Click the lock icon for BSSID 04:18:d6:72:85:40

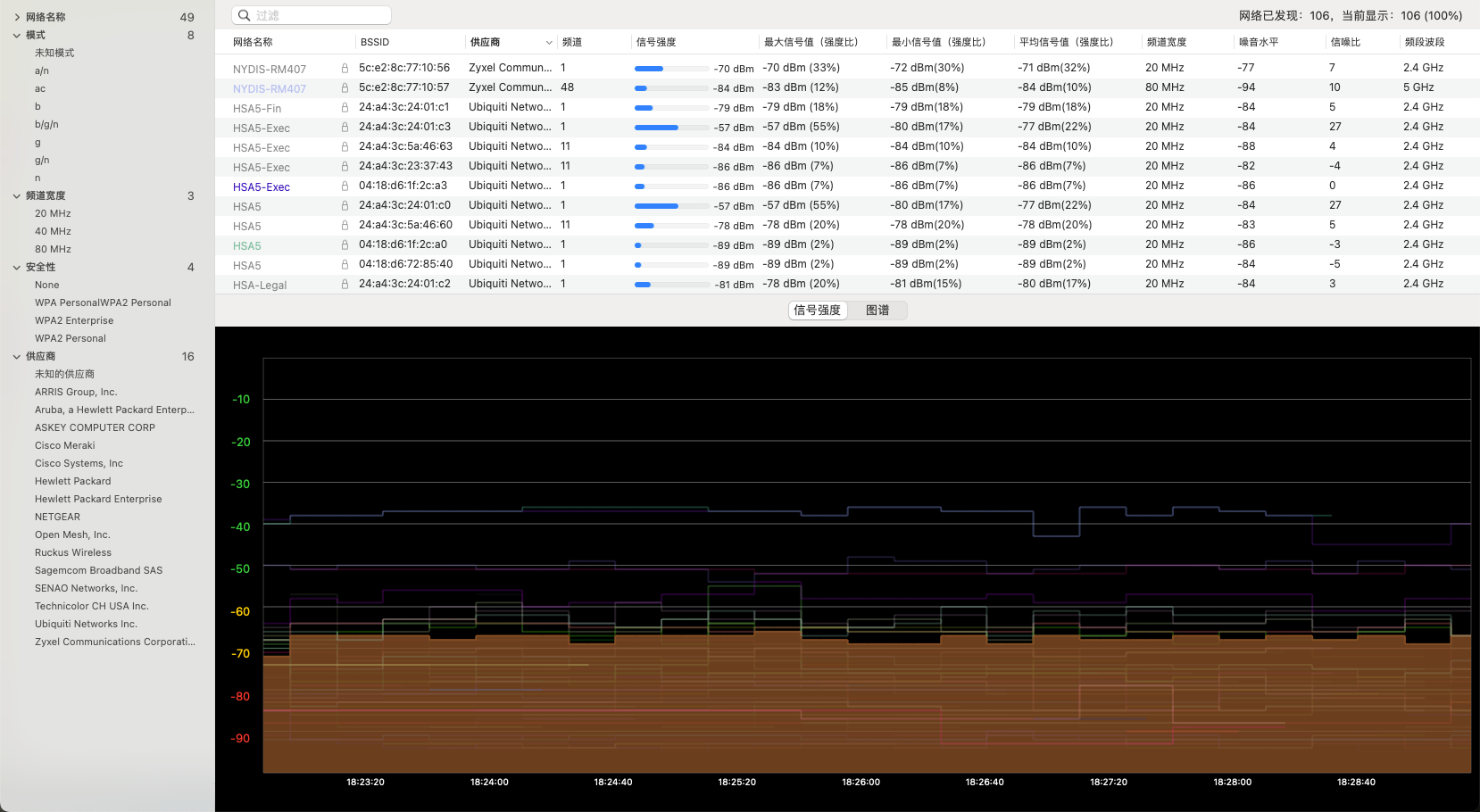[345, 264]
